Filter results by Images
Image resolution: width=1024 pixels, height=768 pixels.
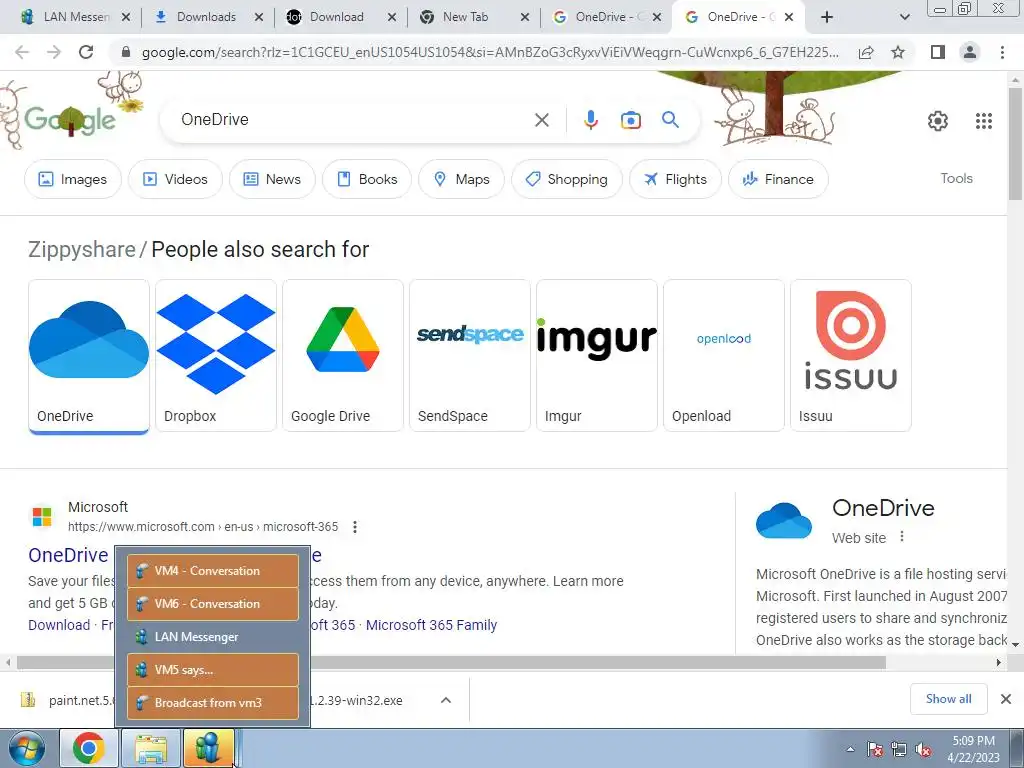[73, 179]
